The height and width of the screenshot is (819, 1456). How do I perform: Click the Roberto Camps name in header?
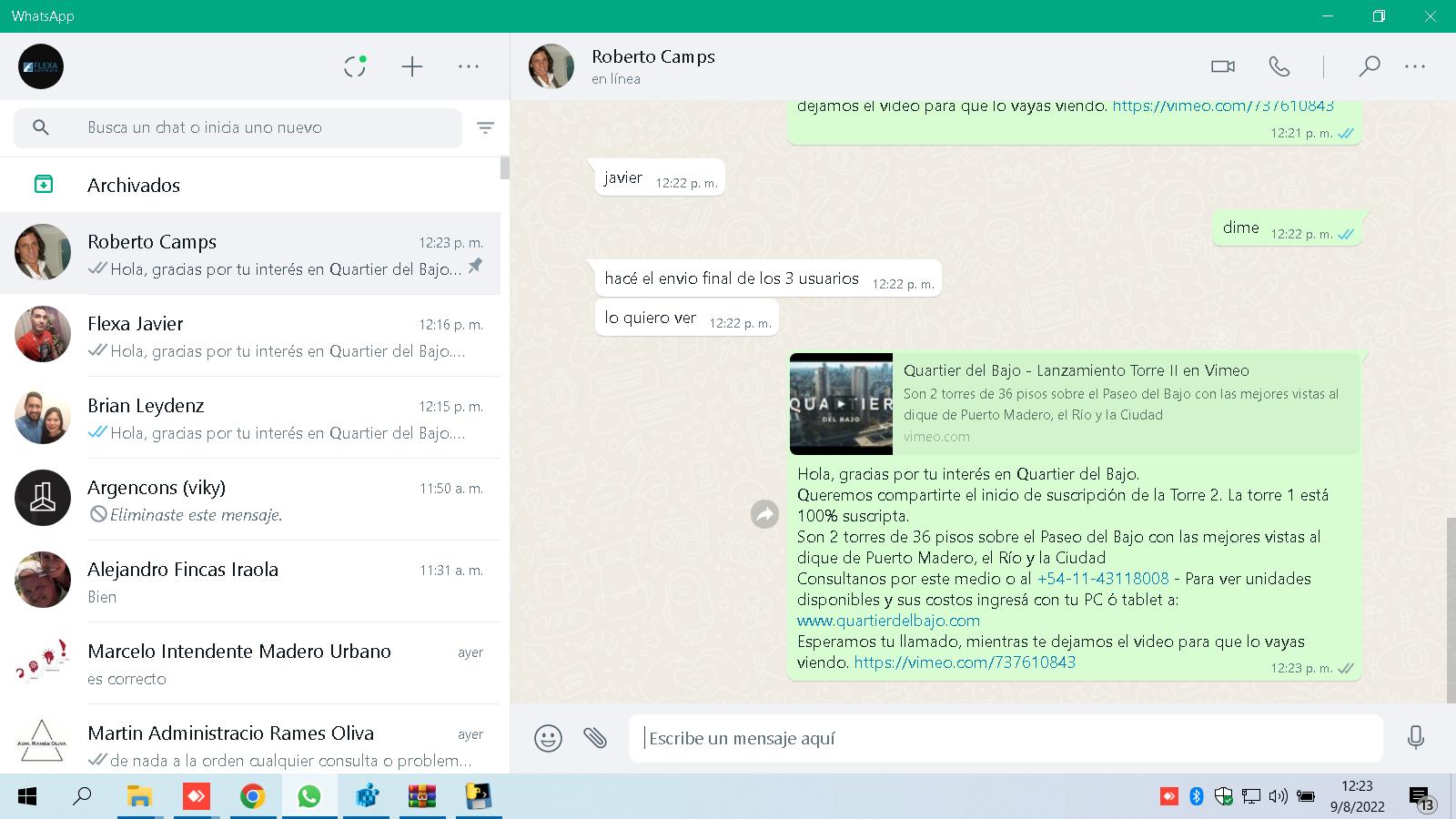(653, 56)
